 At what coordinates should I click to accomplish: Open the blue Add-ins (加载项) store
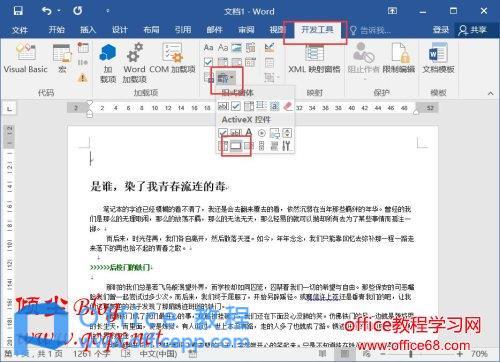[x=108, y=63]
